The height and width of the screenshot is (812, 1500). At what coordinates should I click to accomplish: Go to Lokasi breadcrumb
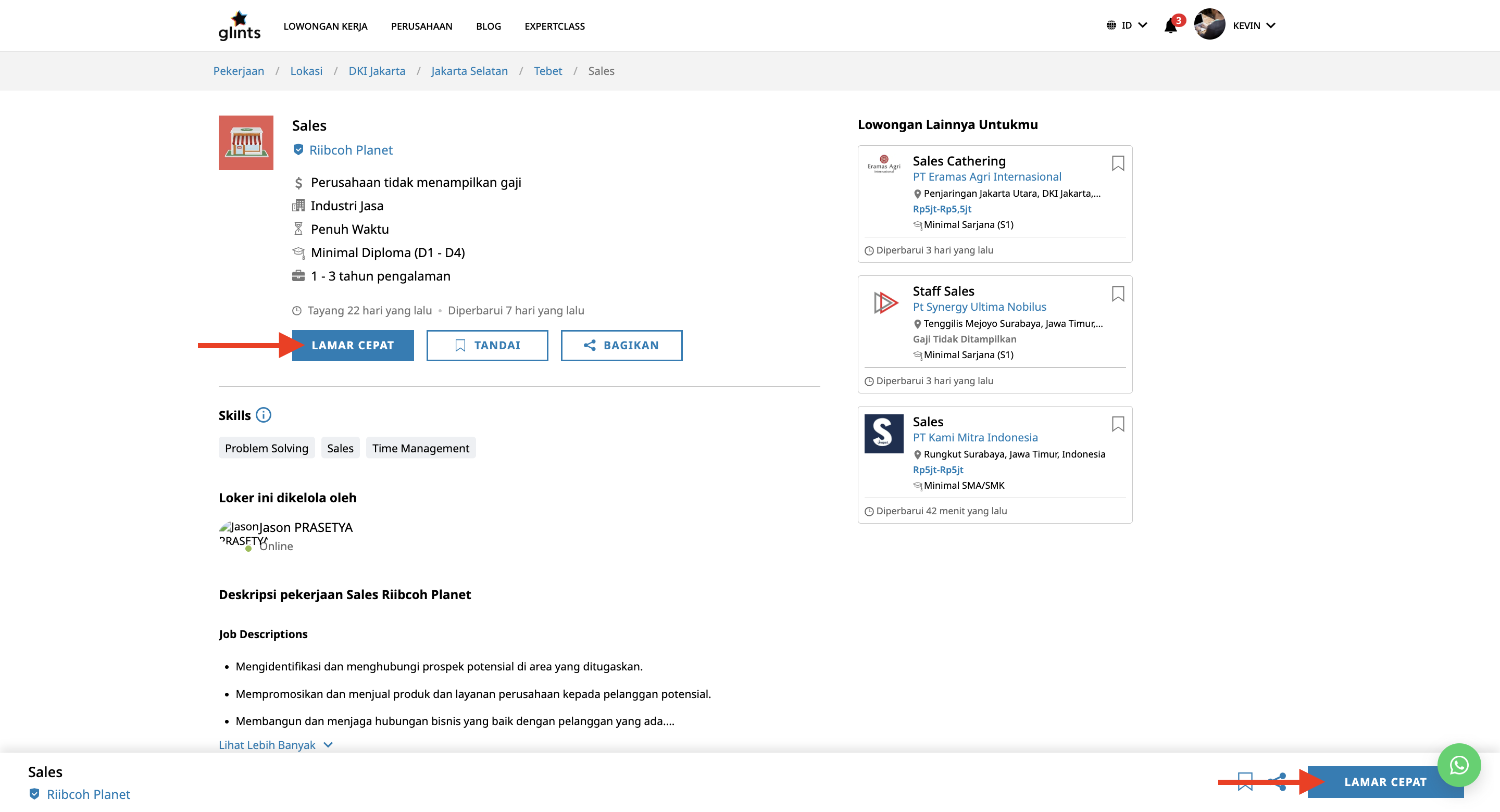point(306,71)
